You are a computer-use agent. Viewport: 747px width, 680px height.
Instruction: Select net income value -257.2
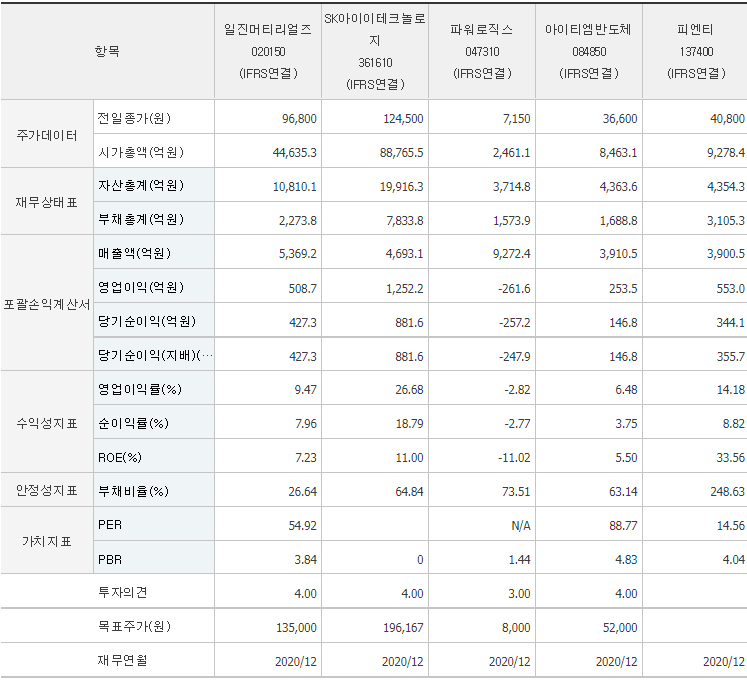coord(515,323)
